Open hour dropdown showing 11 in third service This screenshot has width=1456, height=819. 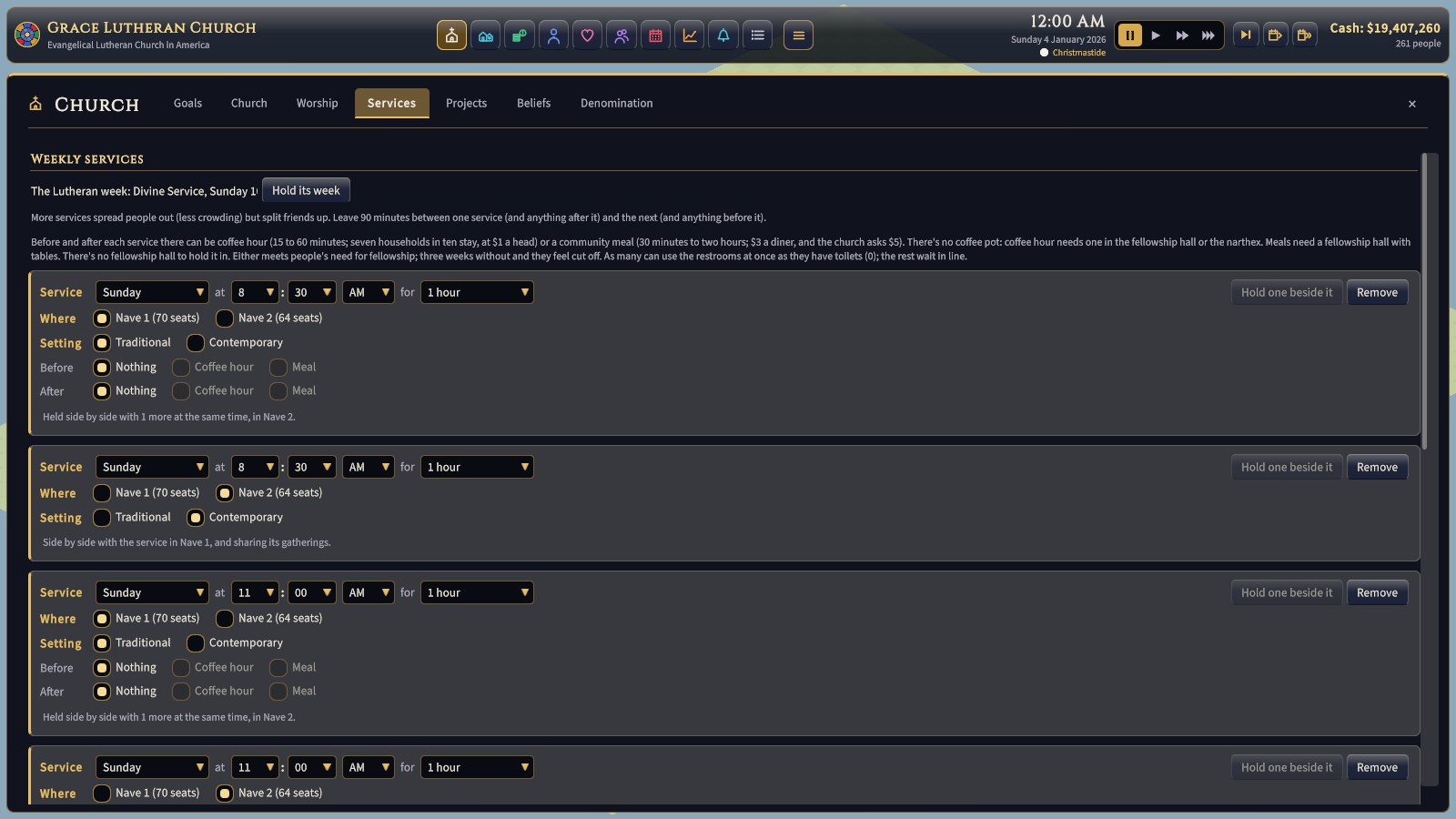pyautogui.click(x=255, y=592)
